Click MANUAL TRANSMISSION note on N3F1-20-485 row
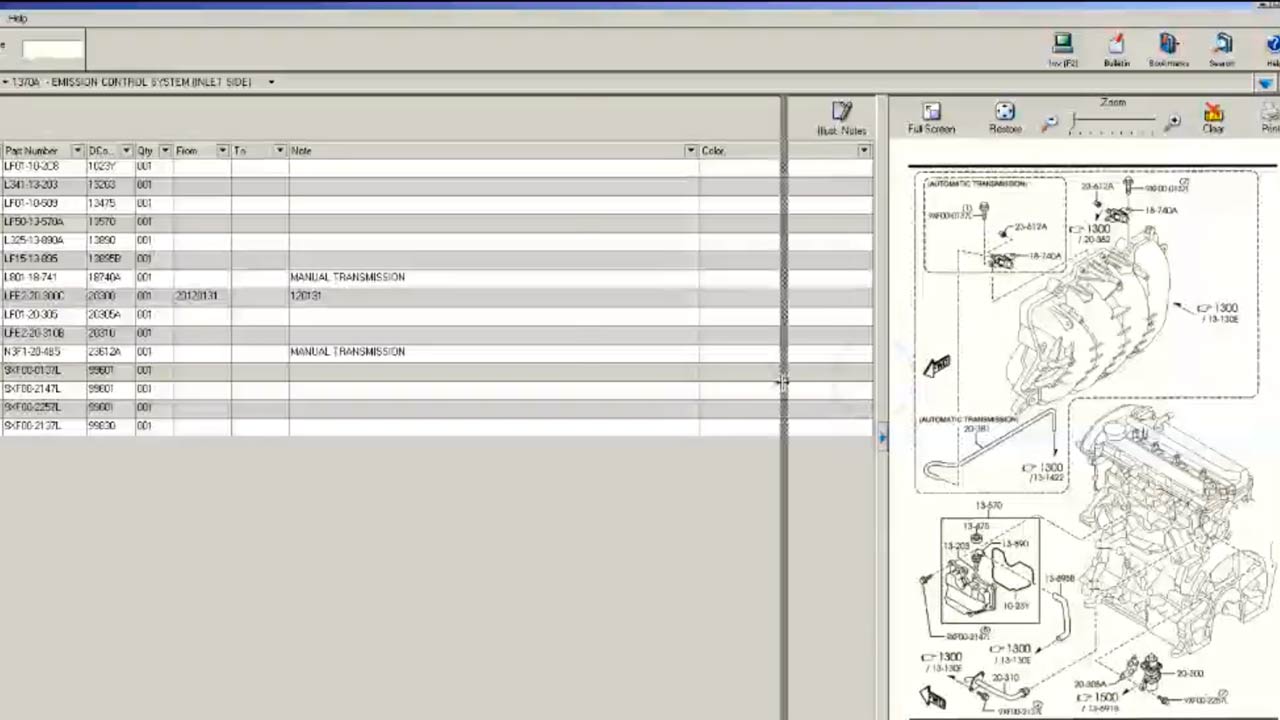This screenshot has height=720, width=1280. coord(347,351)
